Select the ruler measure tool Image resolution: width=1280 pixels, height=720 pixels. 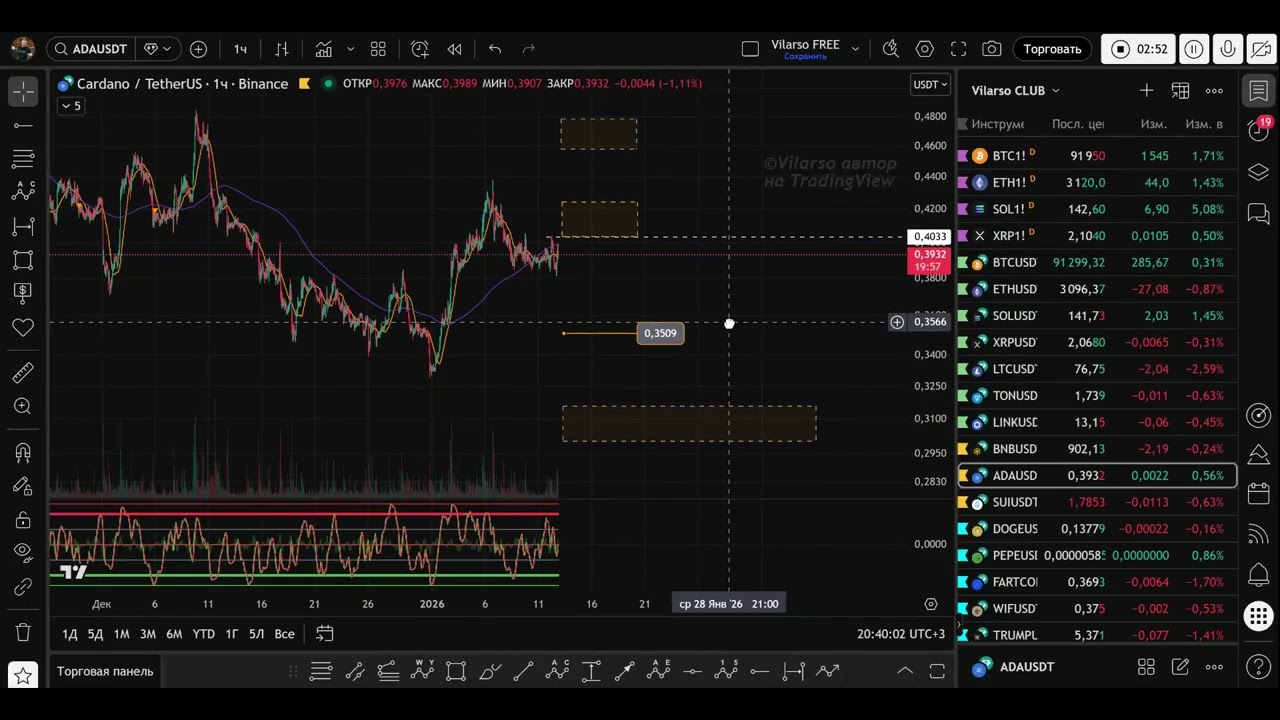click(23, 373)
